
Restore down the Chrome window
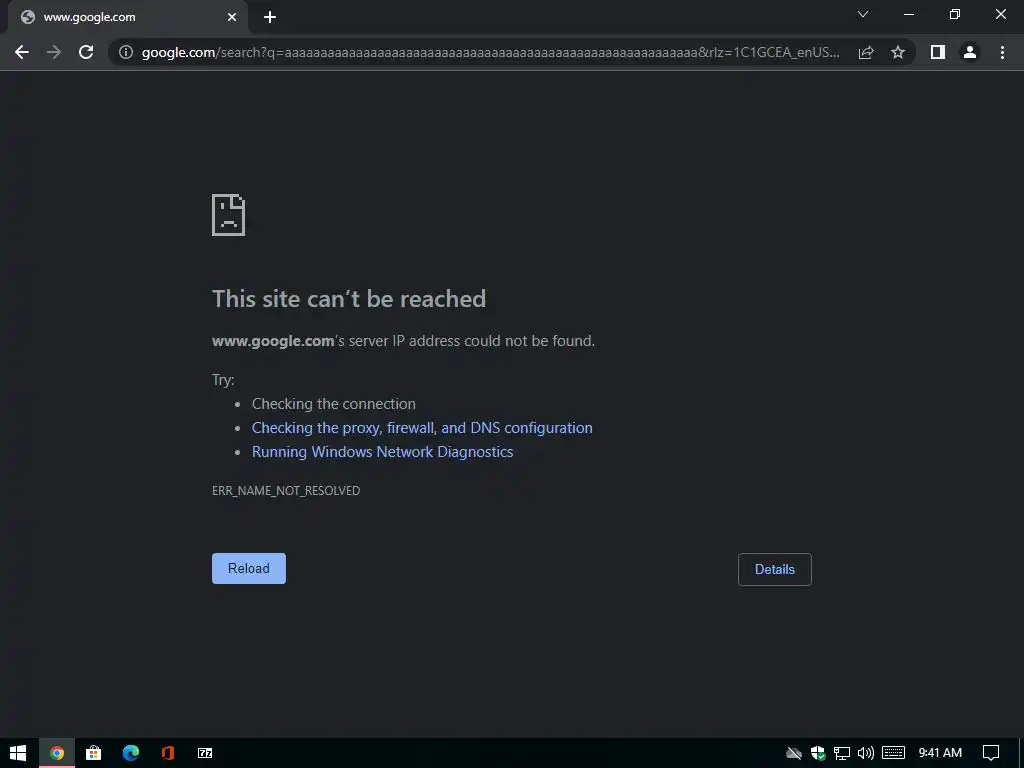point(955,14)
